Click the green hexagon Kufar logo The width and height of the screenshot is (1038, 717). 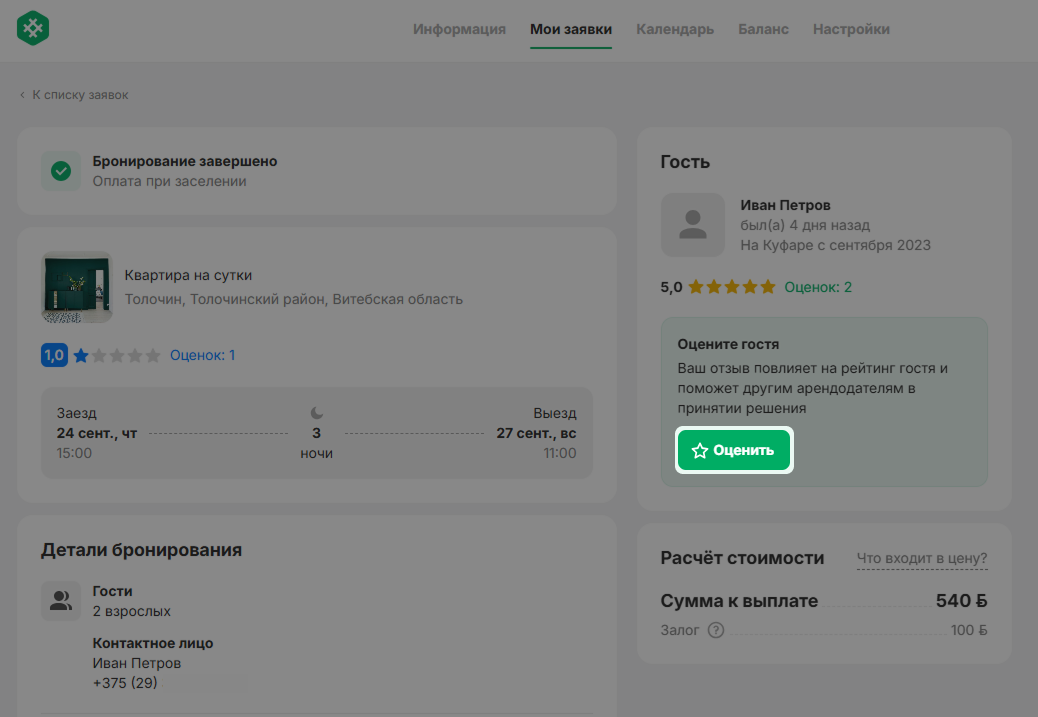coord(33,28)
